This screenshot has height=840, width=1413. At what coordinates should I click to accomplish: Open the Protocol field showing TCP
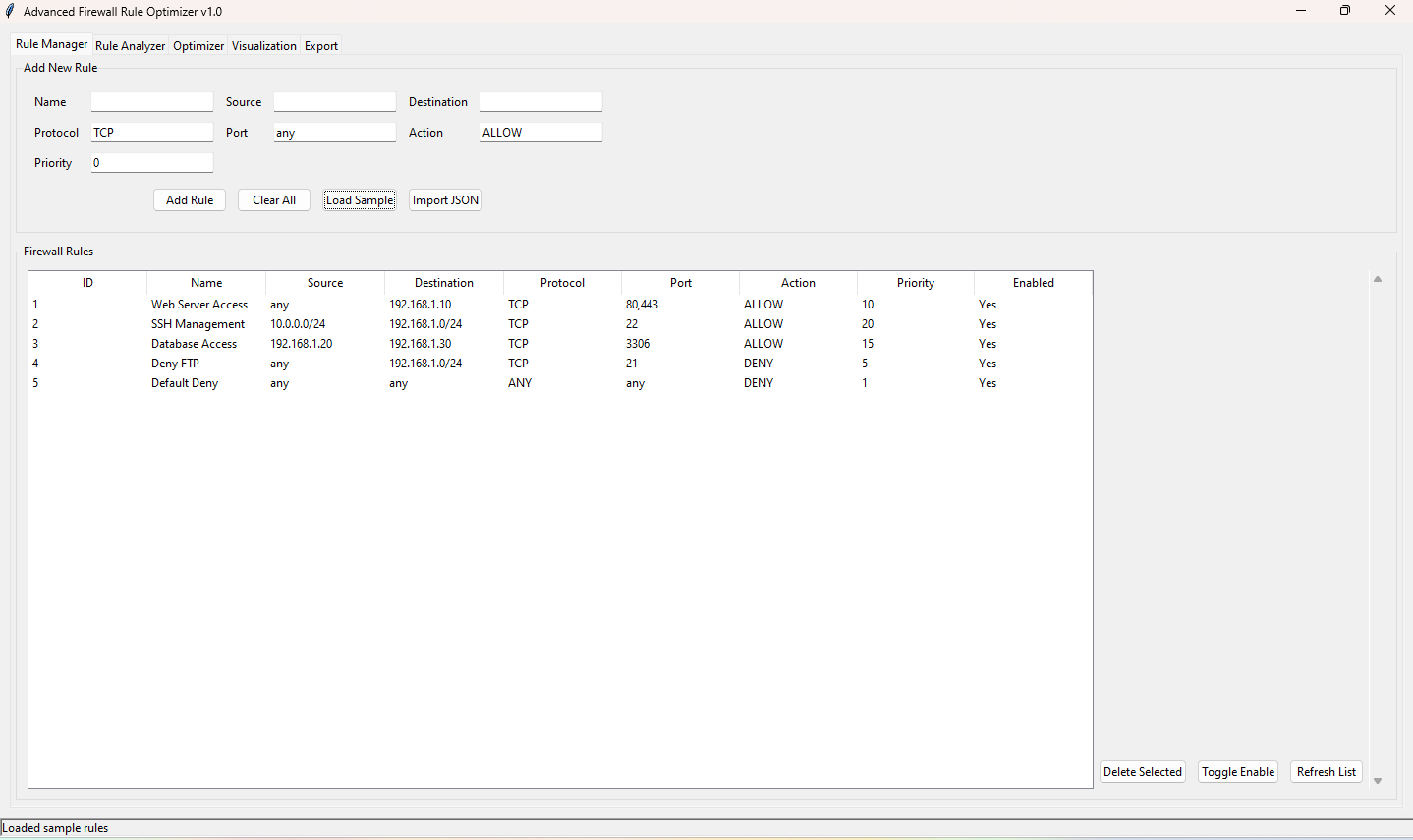[151, 133]
